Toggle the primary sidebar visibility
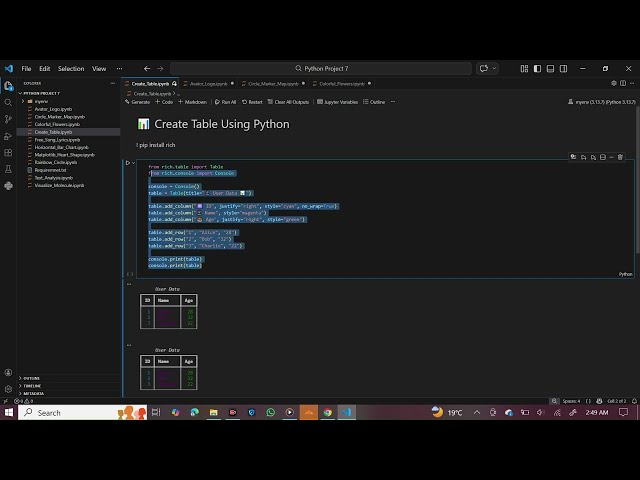Screen dimensions: 640x480 tap(538, 69)
